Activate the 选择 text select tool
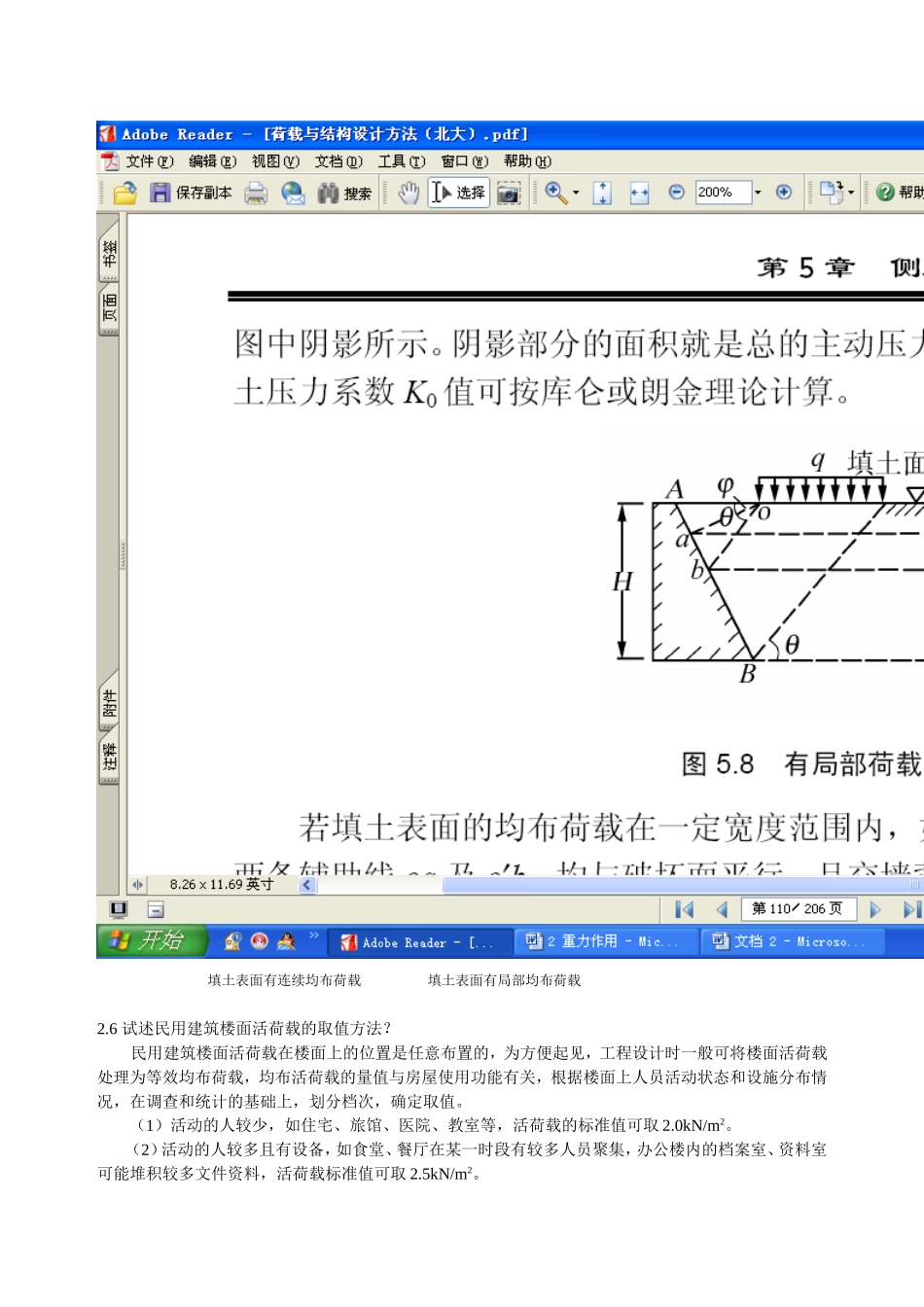 click(458, 193)
